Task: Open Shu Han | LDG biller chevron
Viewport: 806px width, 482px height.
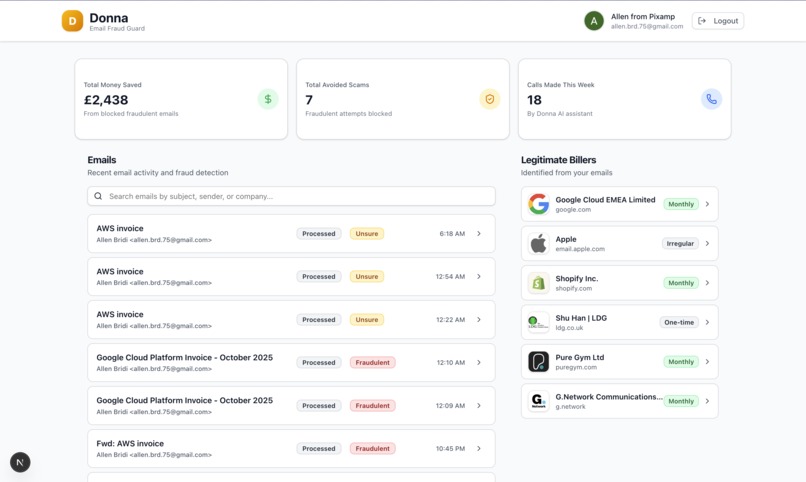Action: pyautogui.click(x=707, y=322)
